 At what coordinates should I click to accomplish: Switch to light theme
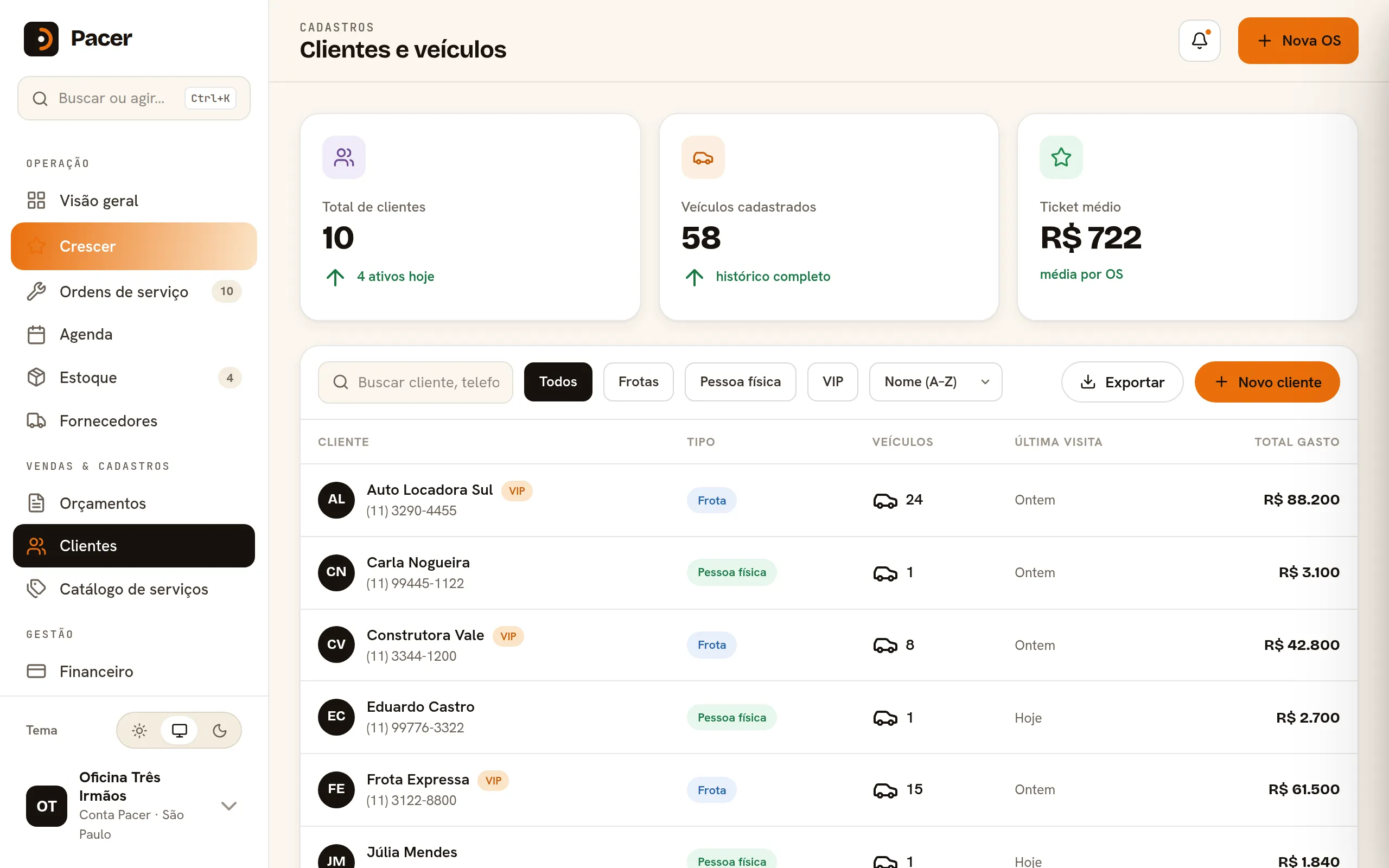pyautogui.click(x=139, y=730)
